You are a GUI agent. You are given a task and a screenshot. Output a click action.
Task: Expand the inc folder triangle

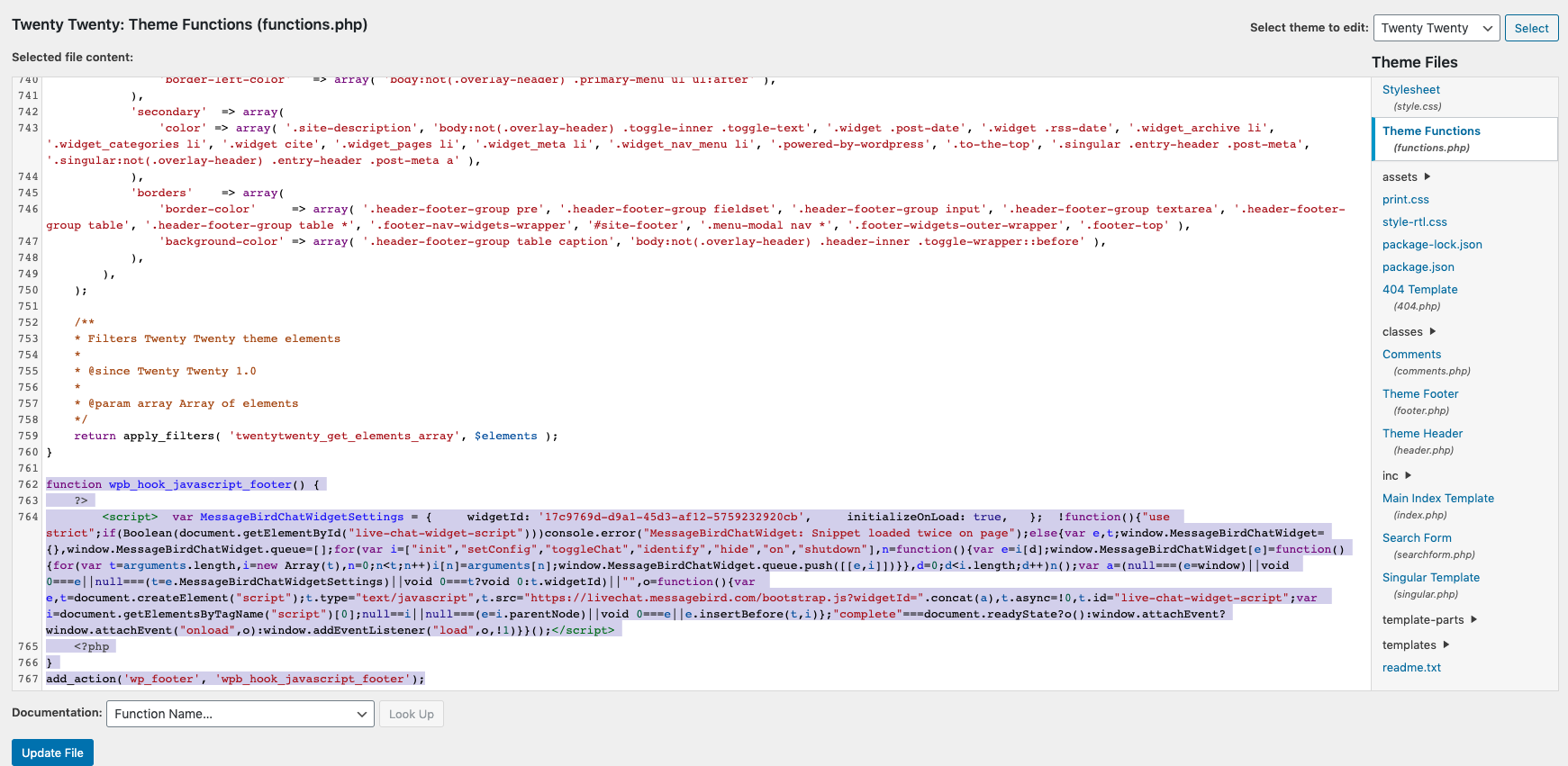(1408, 476)
